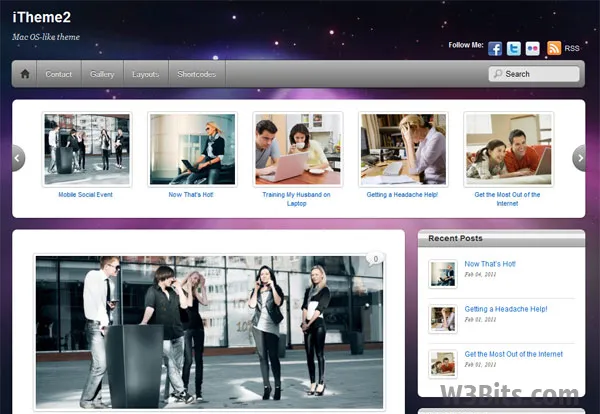Open the comment count bubble on post
Screen dimensions: 600x414
tap(375, 259)
